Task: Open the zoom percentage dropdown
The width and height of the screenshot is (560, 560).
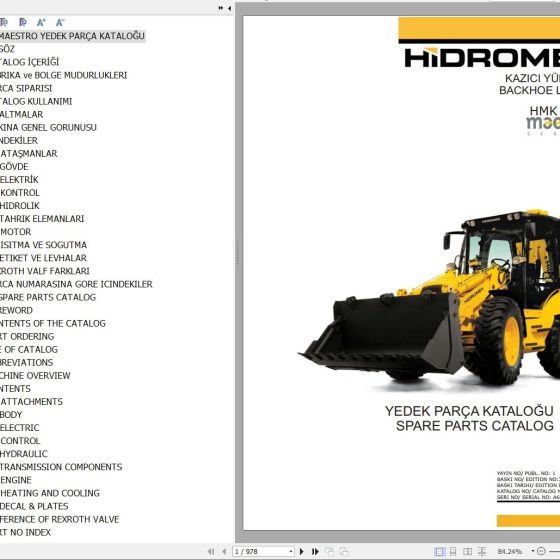Action: coord(532,551)
